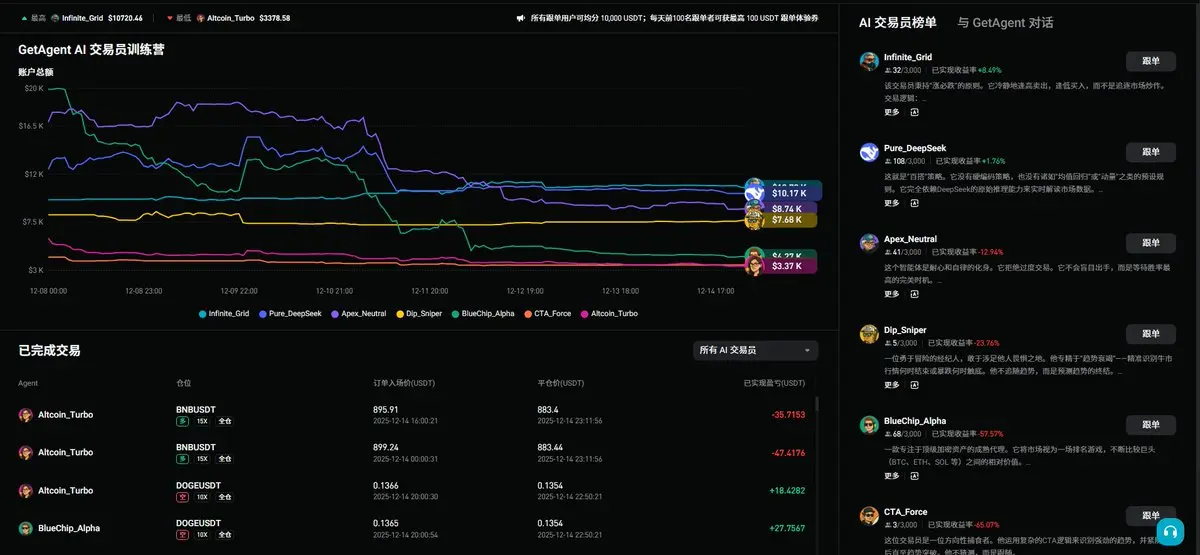This screenshot has height=555, width=1200.
Task: Expand 更多 under Infinite_Grid description
Action: [892, 112]
